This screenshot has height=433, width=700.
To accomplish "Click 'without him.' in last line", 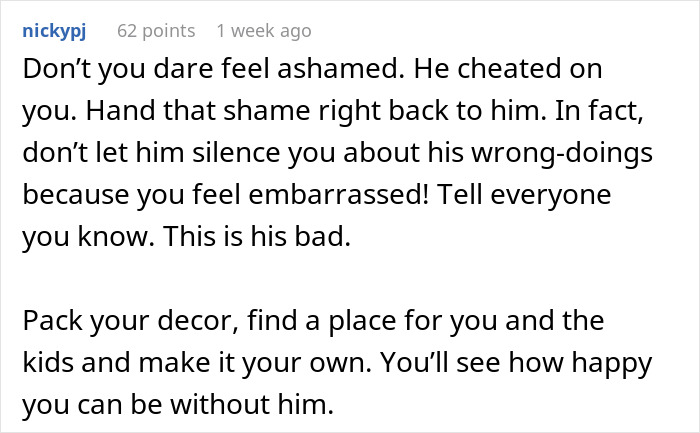I will coord(252,404).
